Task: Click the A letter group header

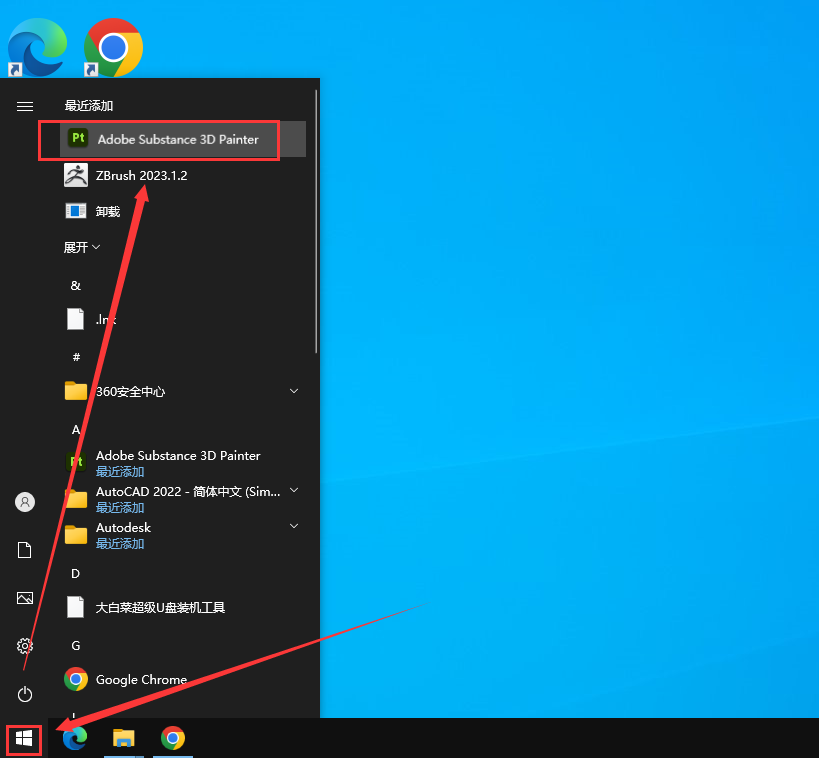Action: (x=76, y=429)
